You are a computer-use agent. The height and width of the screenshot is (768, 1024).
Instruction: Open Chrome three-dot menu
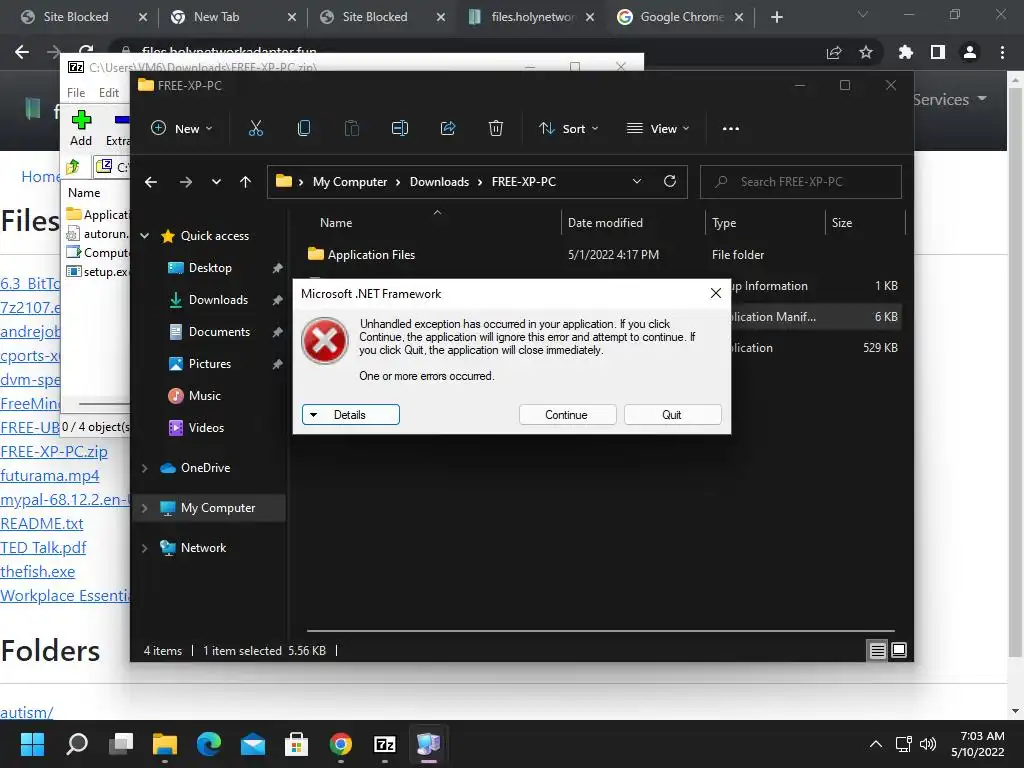(x=1002, y=52)
